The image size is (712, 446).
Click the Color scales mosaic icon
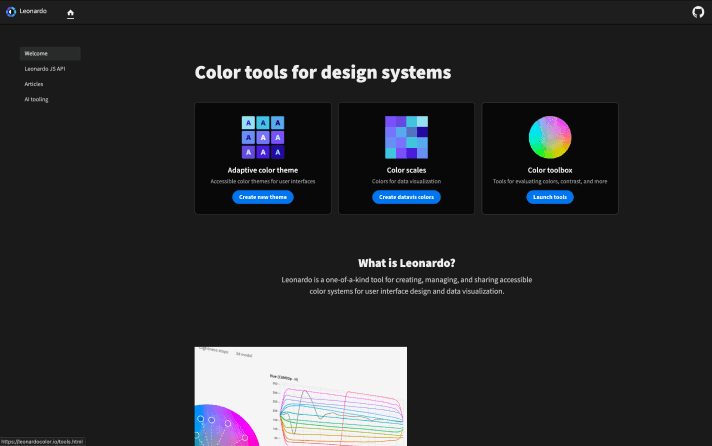406,137
